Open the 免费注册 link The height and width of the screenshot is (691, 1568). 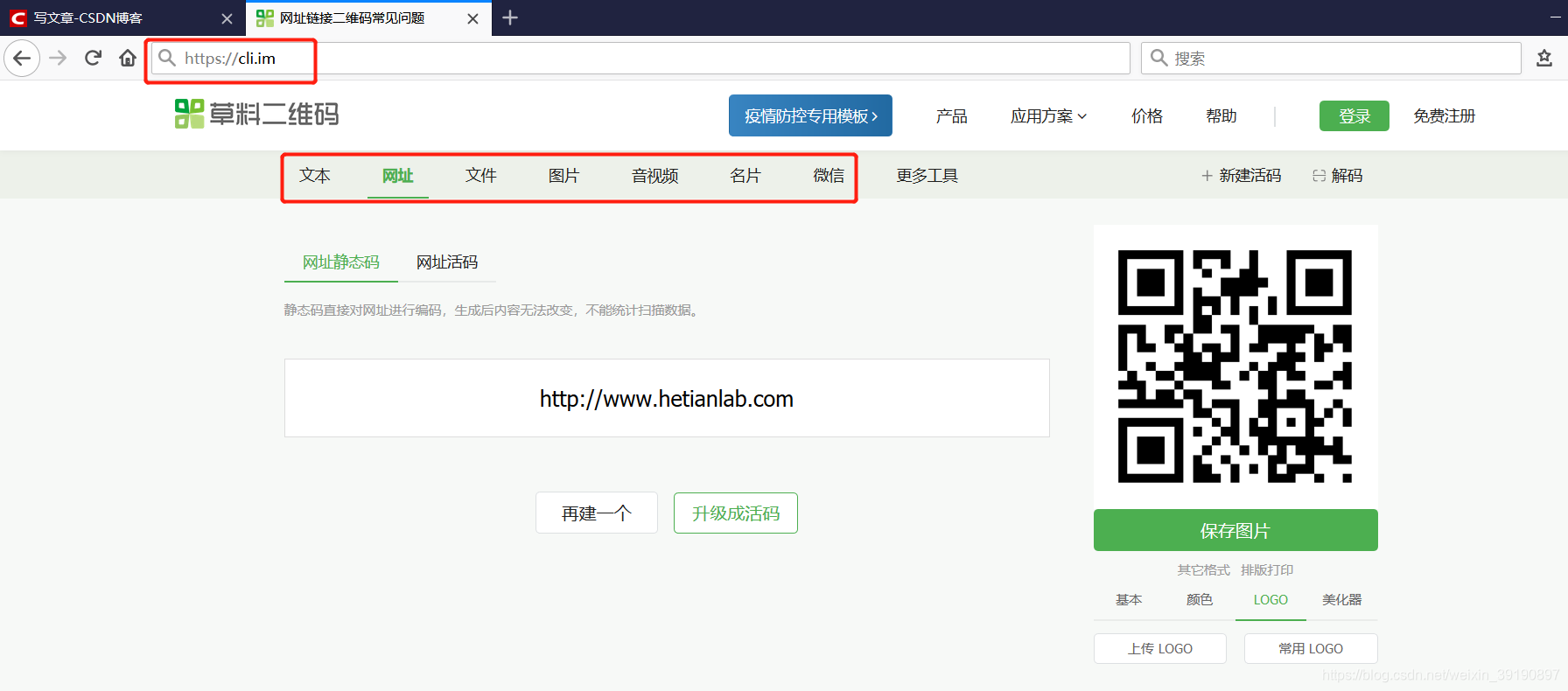pyautogui.click(x=1444, y=115)
